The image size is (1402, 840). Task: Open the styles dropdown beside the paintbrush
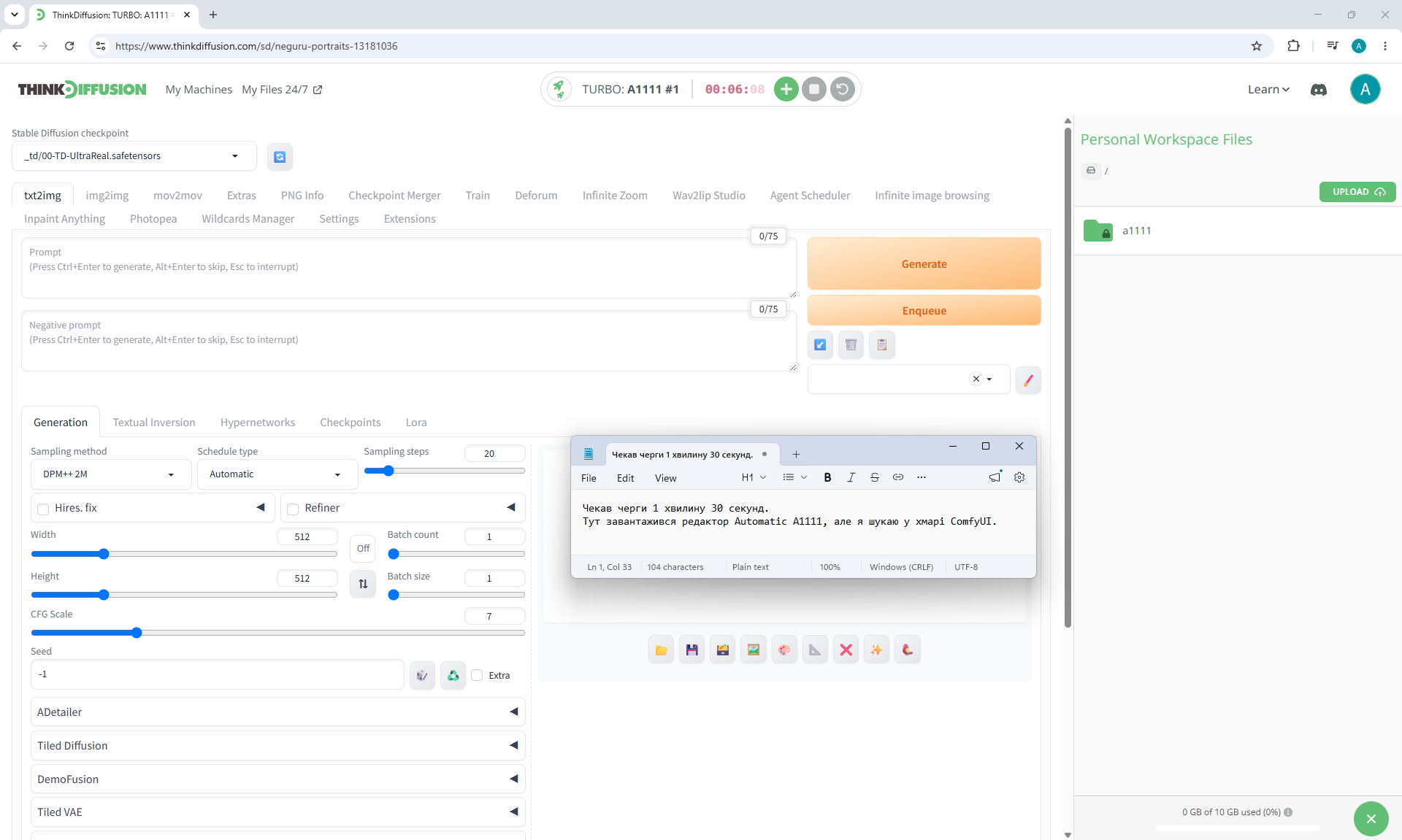(x=908, y=379)
